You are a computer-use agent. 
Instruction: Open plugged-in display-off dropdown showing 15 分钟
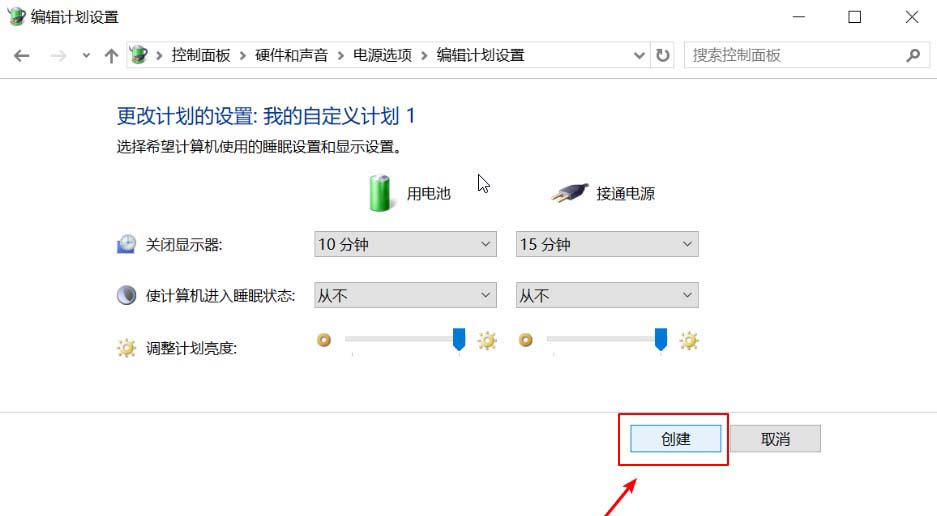tap(607, 244)
